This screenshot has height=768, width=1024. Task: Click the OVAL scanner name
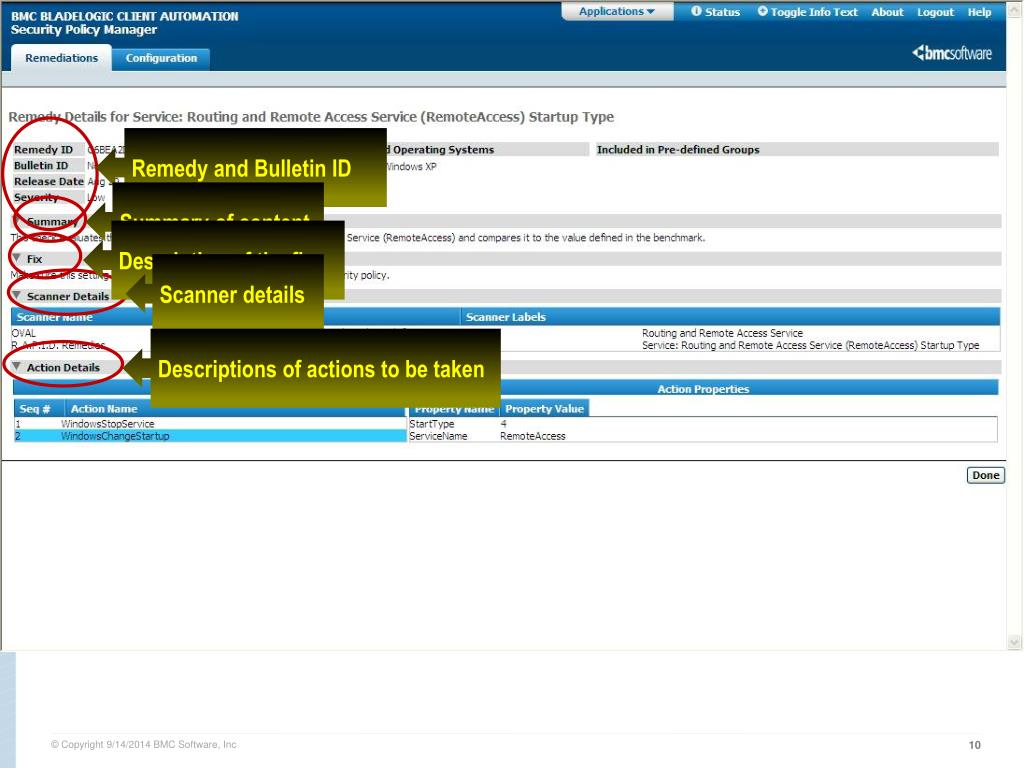click(24, 333)
